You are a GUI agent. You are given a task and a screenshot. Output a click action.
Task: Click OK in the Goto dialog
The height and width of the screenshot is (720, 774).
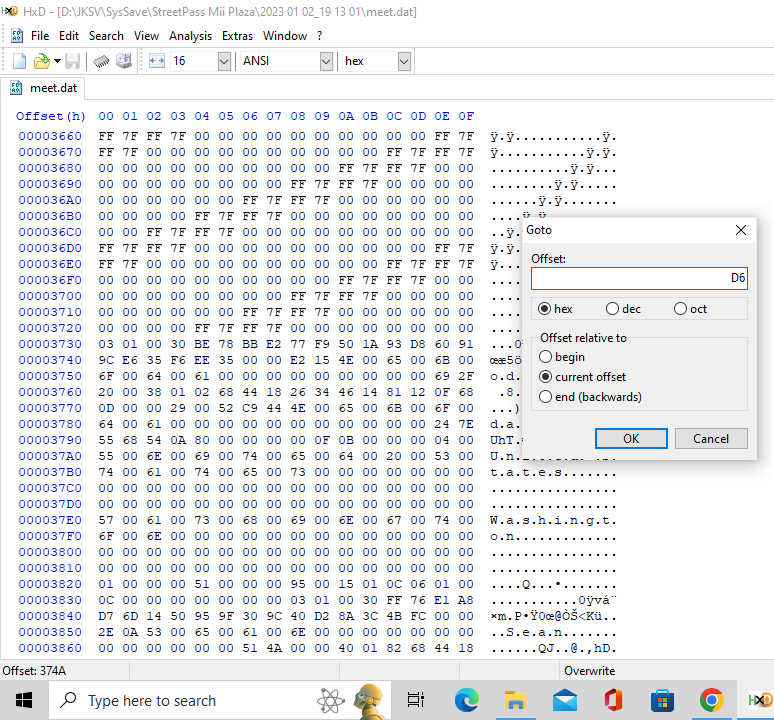click(631, 439)
